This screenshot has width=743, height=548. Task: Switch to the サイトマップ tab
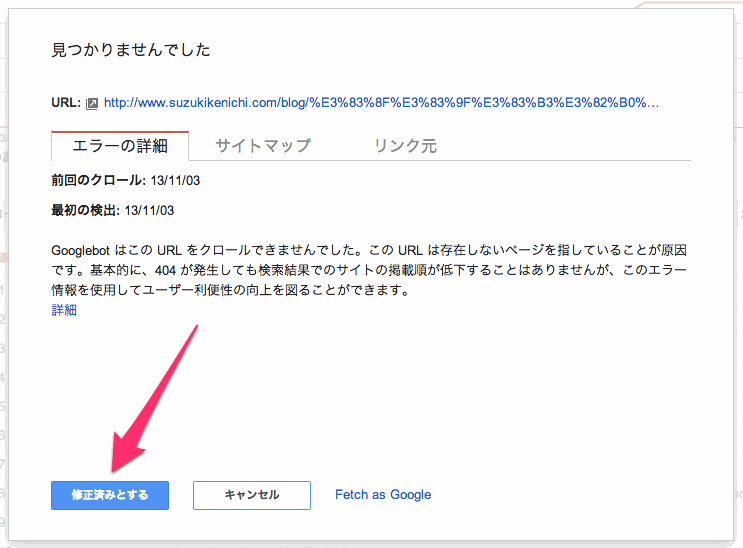click(x=263, y=146)
